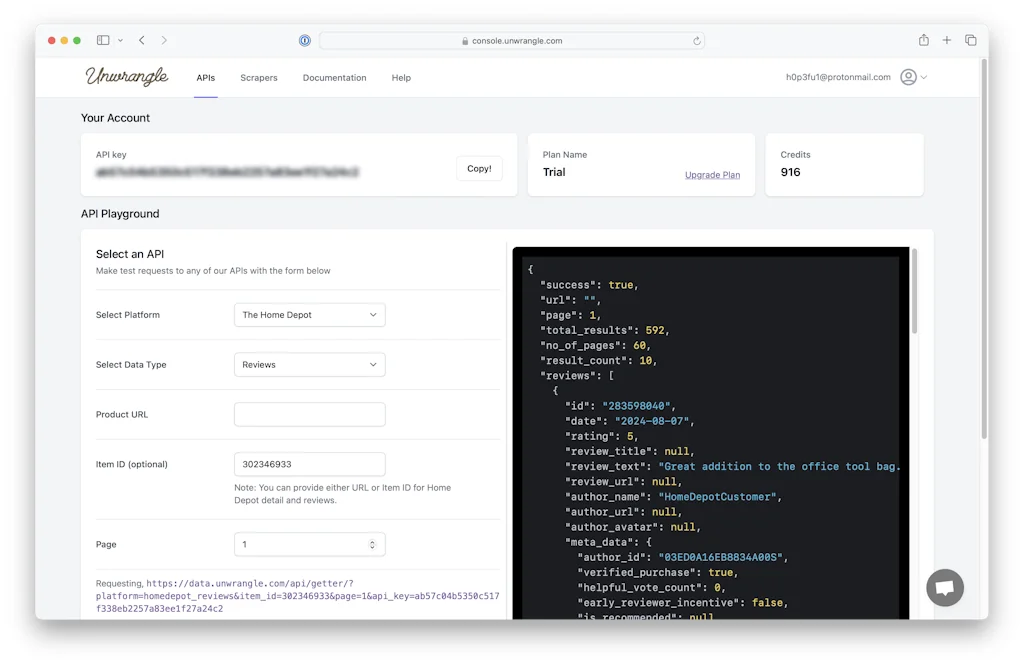The width and height of the screenshot is (1024, 666).
Task: Click the author name "HomeDepotCustomer" value
Action: click(718, 497)
